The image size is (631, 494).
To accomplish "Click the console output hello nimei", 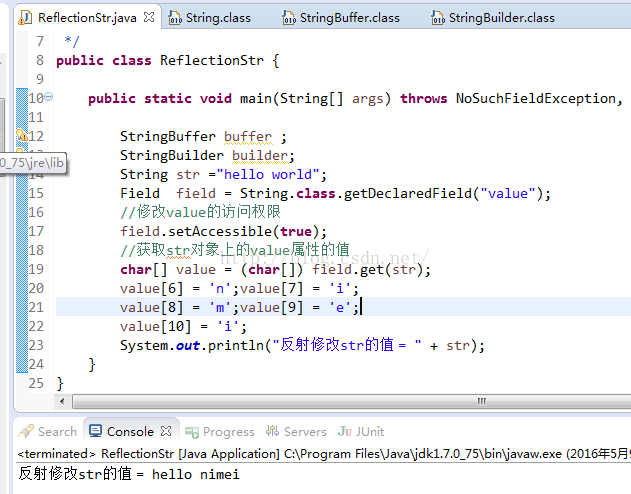I will [x=196, y=474].
